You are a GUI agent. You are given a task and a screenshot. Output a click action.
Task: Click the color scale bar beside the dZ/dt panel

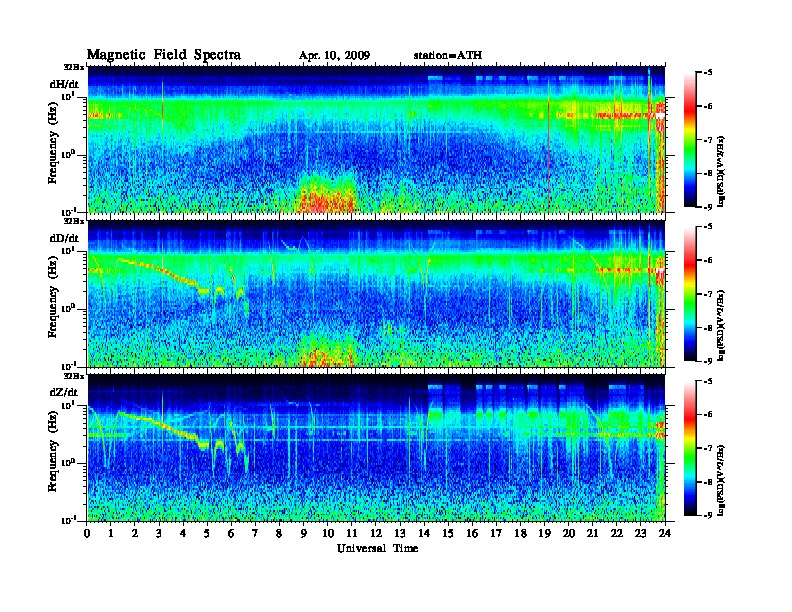(x=690, y=448)
